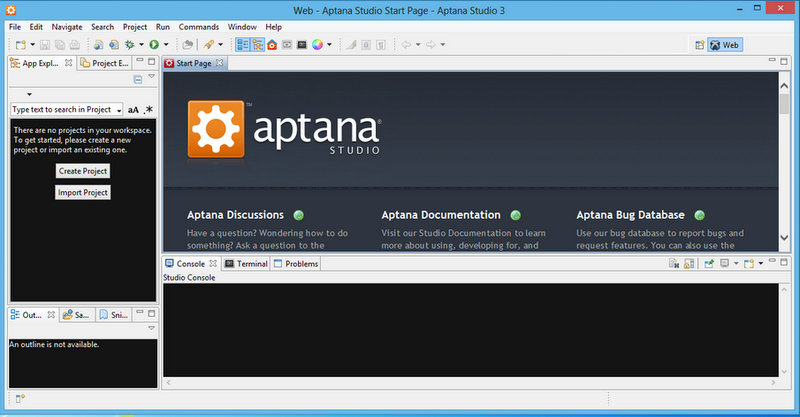
Task: Open the Commands menu
Action: pyautogui.click(x=198, y=27)
